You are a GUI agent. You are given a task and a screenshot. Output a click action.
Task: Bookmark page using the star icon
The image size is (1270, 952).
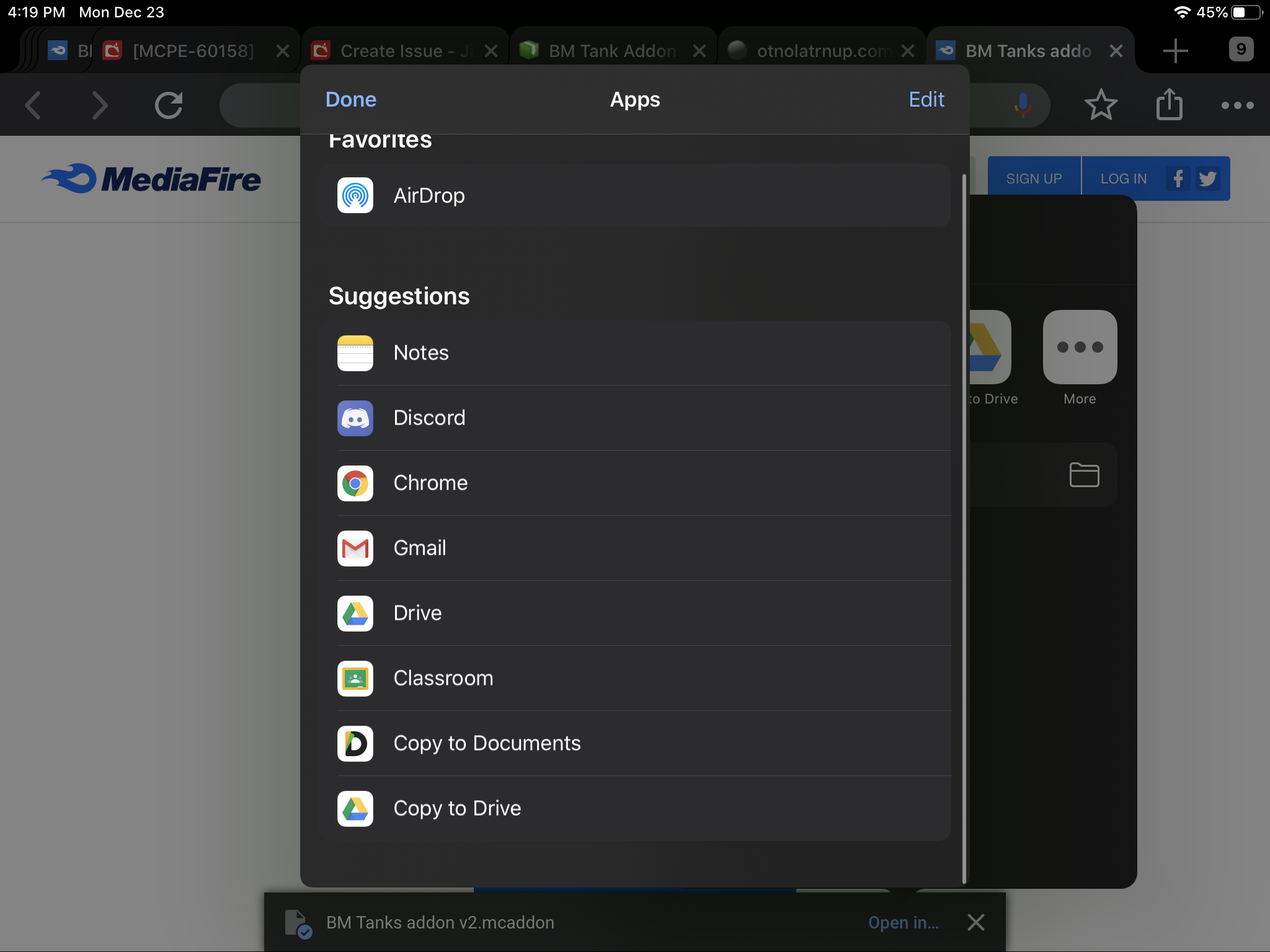(x=1101, y=105)
